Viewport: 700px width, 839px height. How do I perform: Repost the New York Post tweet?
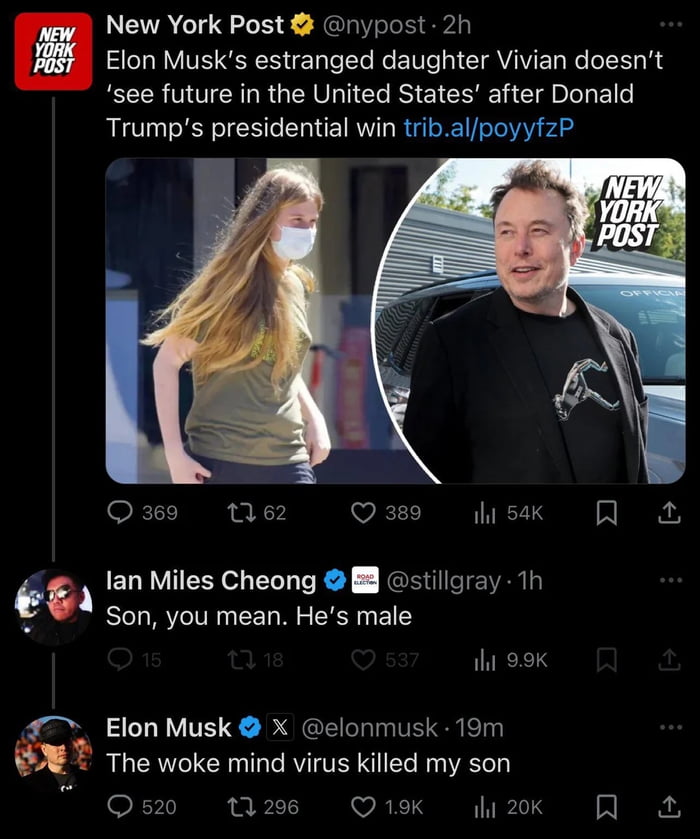coord(240,513)
